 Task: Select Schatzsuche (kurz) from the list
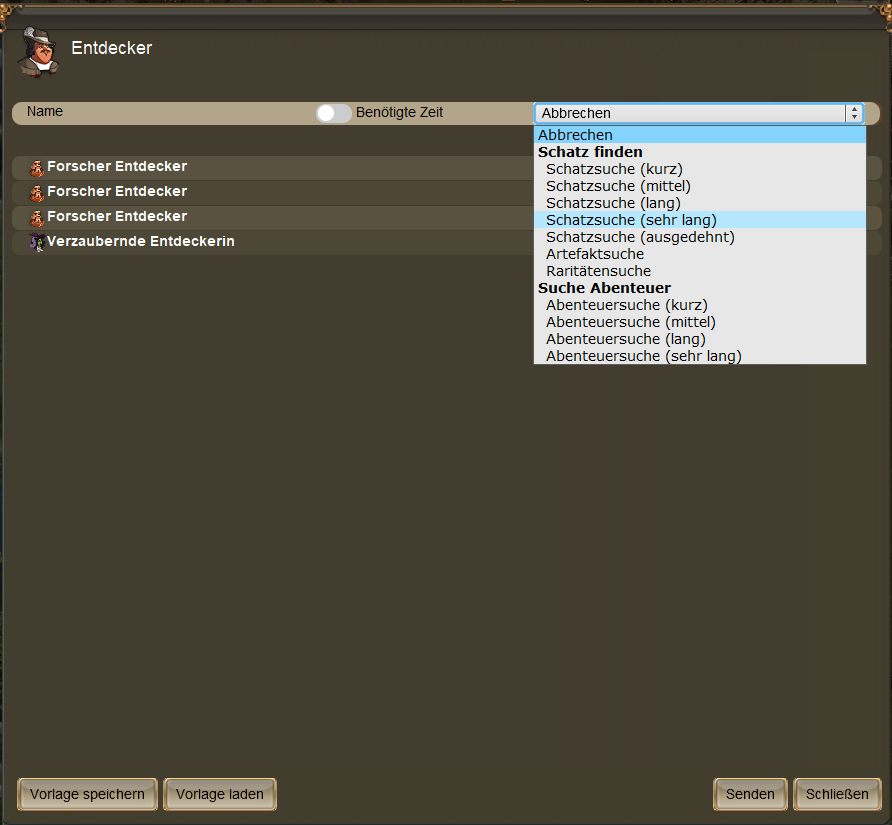pyautogui.click(x=614, y=169)
